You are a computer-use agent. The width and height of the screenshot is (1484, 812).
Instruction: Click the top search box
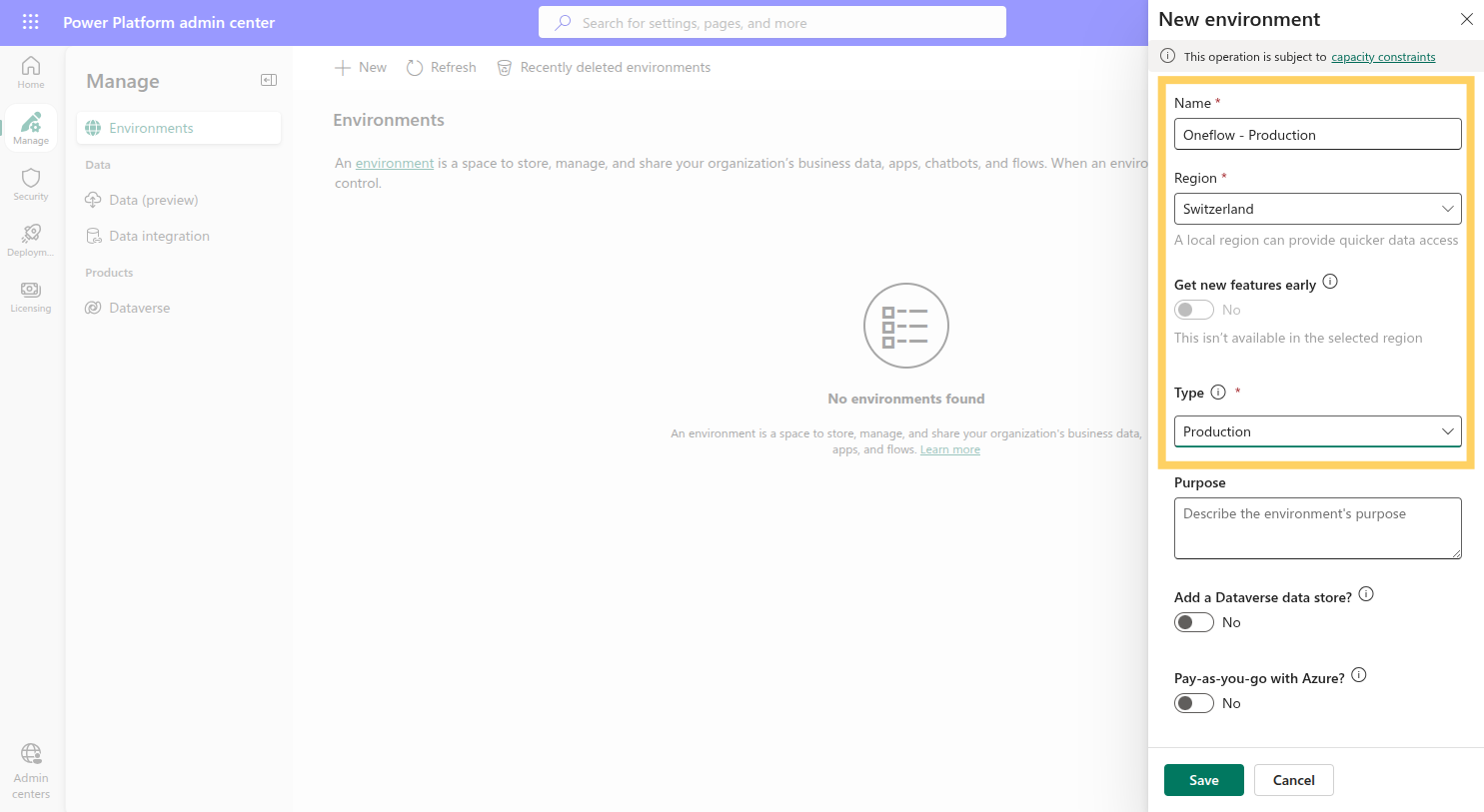tap(772, 22)
